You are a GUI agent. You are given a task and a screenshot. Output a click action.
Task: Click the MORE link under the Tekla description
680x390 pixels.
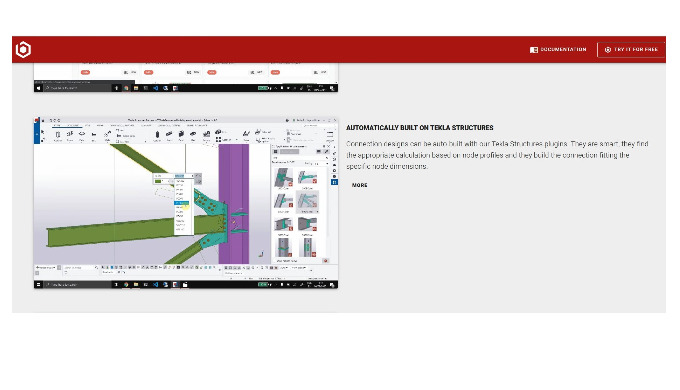coord(360,185)
